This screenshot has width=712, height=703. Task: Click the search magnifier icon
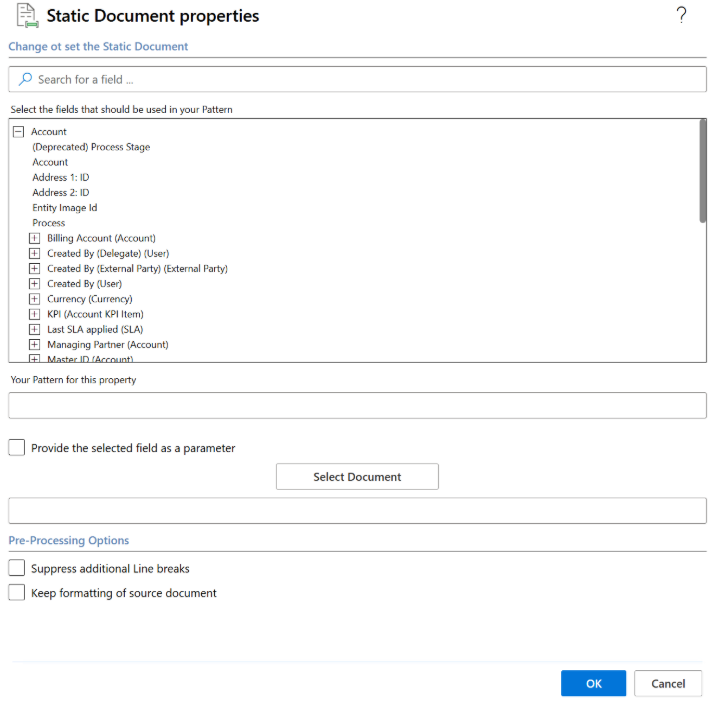click(x=25, y=79)
